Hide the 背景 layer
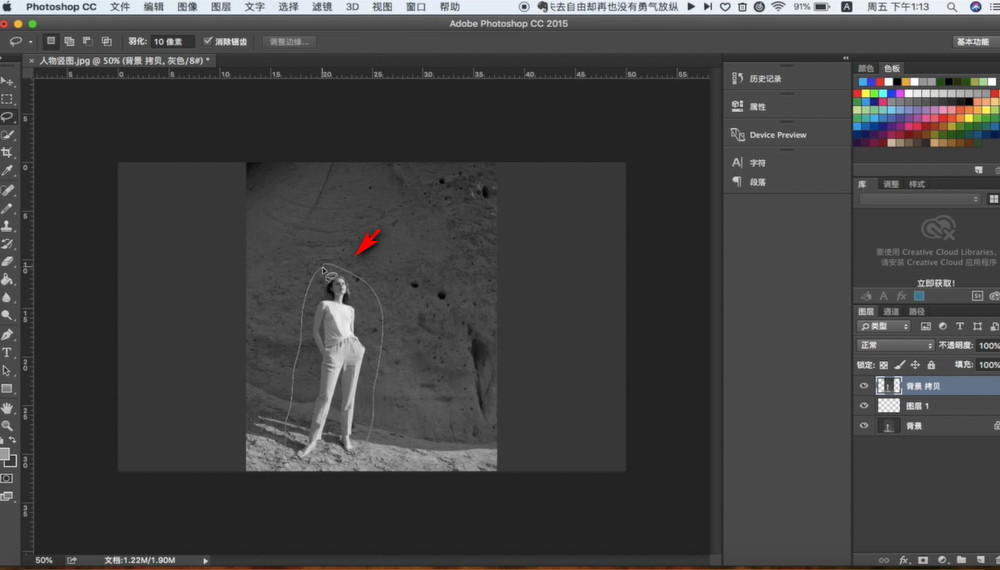This screenshot has height=570, width=1000. [x=864, y=425]
